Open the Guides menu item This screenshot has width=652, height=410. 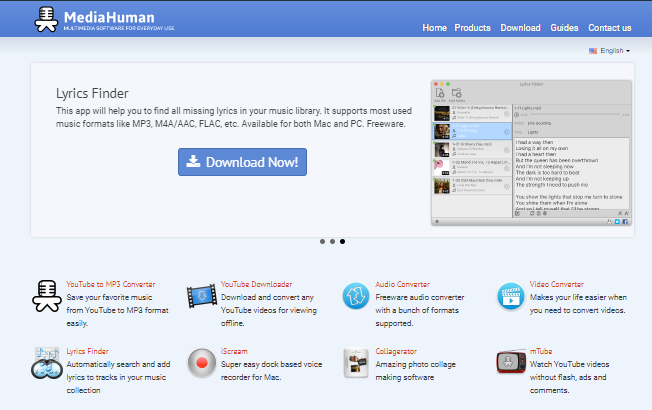(x=564, y=28)
